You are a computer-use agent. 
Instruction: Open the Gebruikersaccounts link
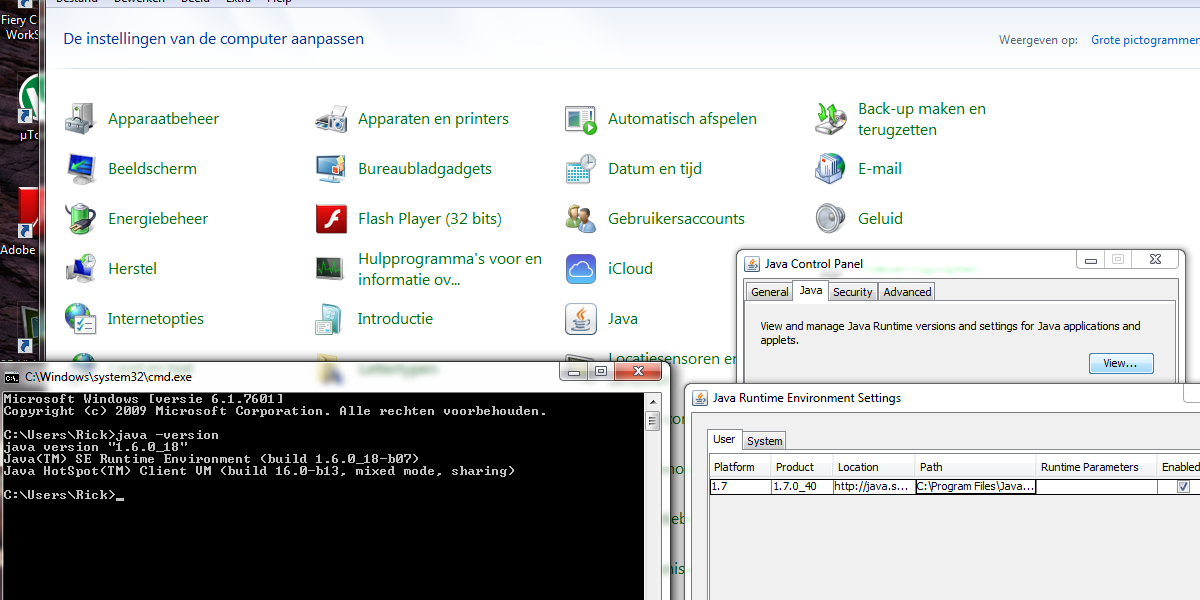pyautogui.click(x=676, y=218)
